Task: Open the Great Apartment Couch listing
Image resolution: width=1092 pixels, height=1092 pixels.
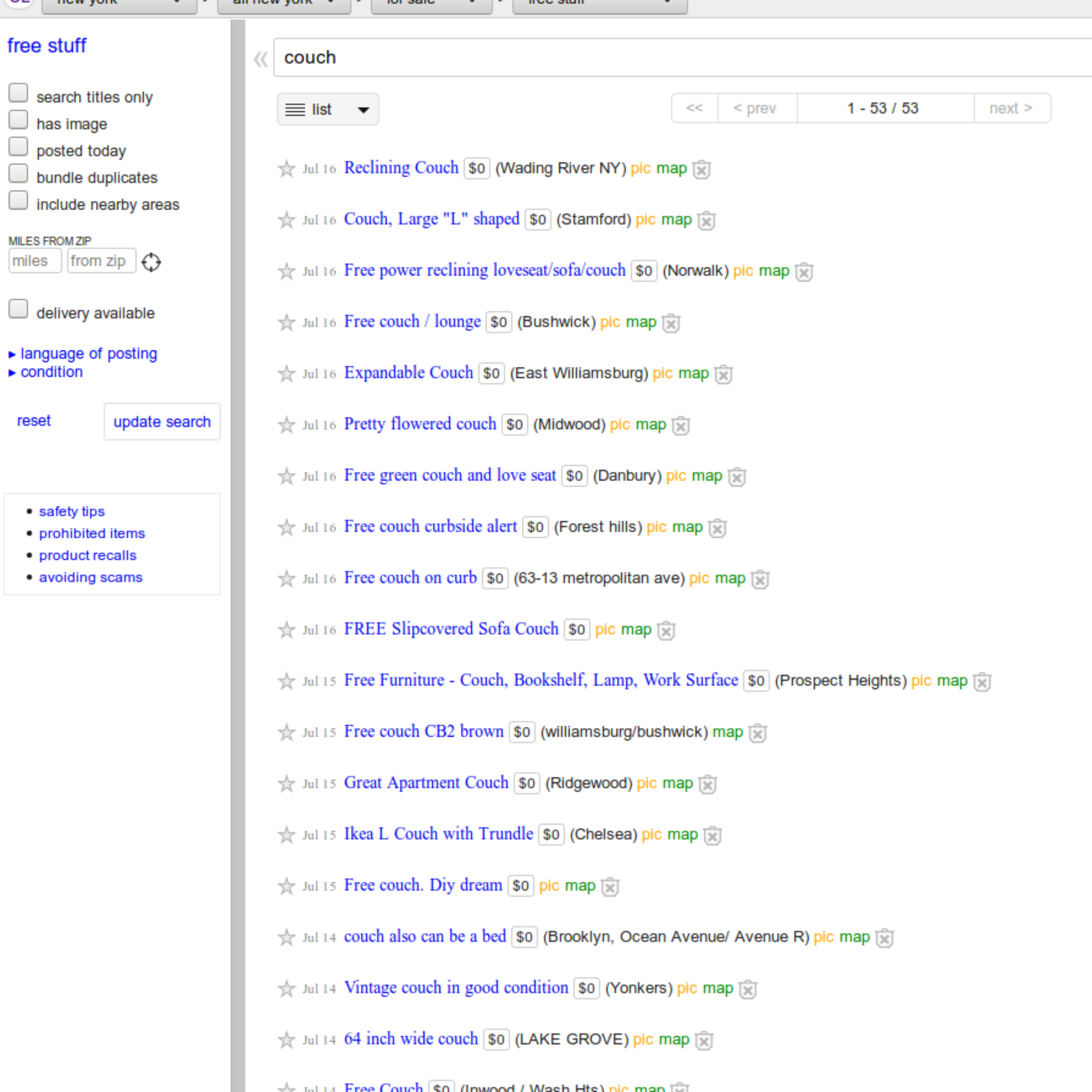Action: (426, 783)
